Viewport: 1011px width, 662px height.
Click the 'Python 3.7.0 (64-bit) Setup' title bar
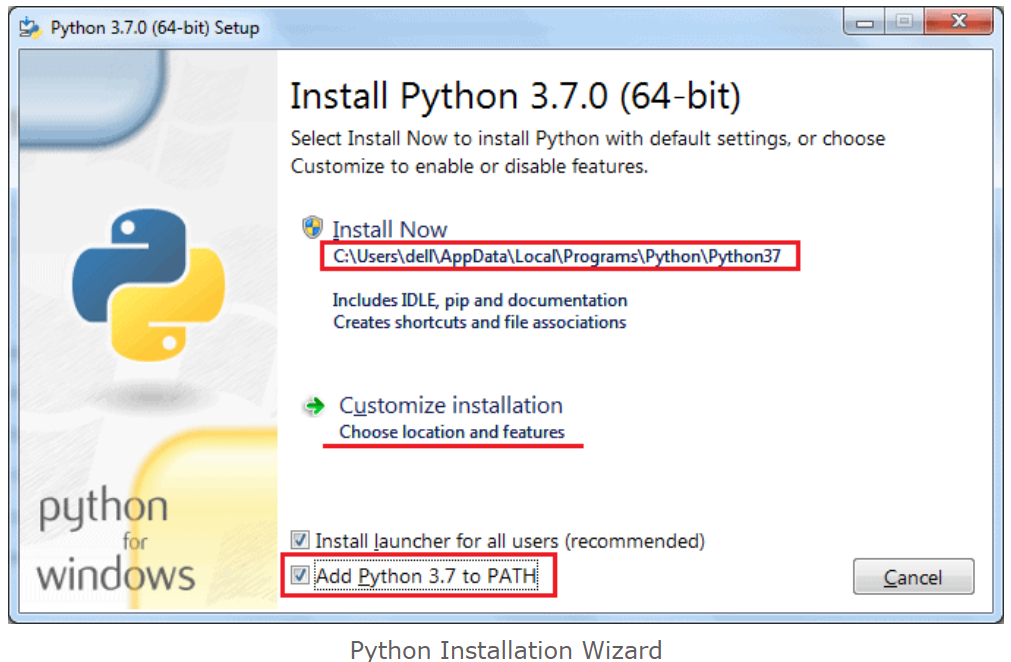coord(155,28)
